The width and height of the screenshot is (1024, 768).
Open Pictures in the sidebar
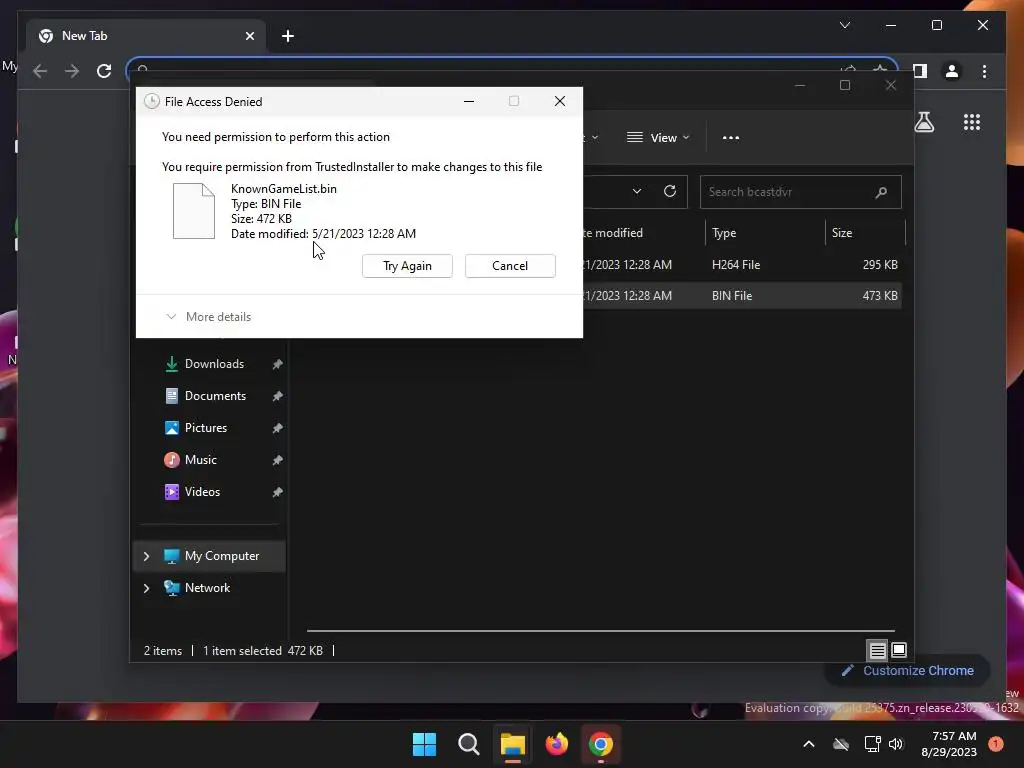pyautogui.click(x=206, y=428)
